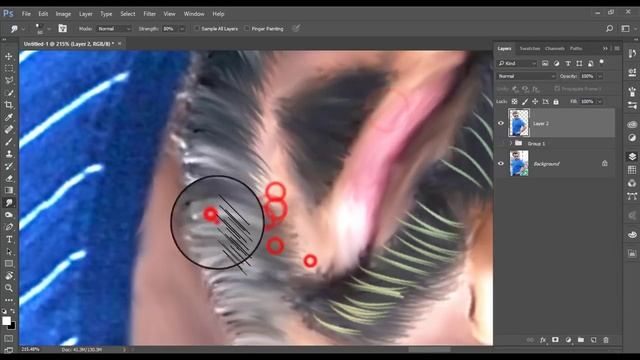Viewport: 640px width, 360px height.
Task: Select the Horizontal Type tool
Action: pyautogui.click(x=9, y=239)
